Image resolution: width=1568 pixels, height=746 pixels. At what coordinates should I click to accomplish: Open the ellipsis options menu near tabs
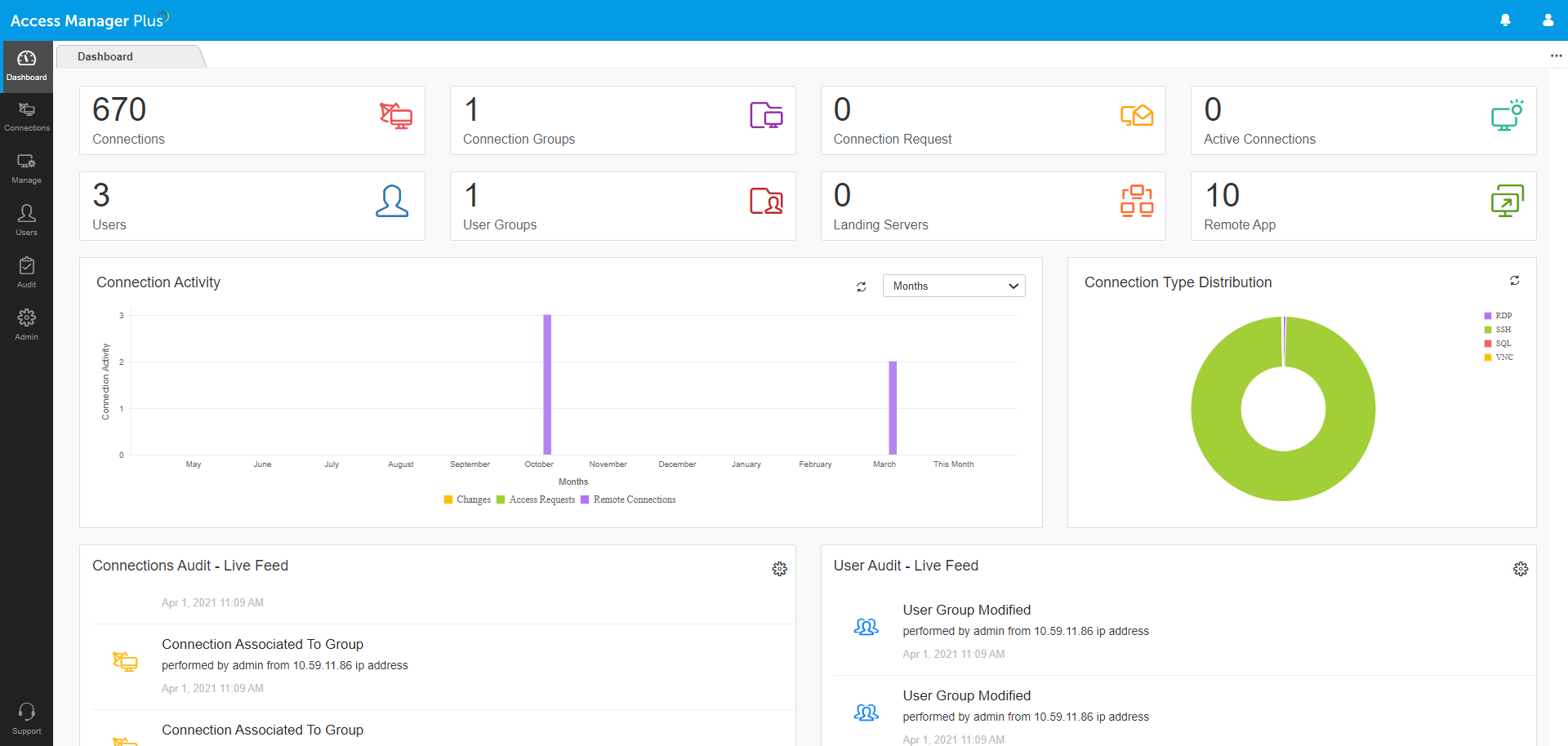point(1556,56)
